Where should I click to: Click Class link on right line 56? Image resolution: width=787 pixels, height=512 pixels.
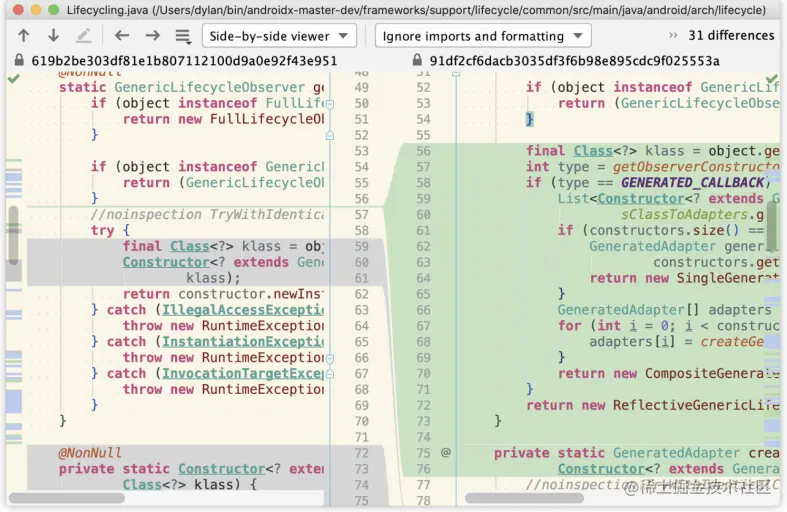tap(593, 151)
